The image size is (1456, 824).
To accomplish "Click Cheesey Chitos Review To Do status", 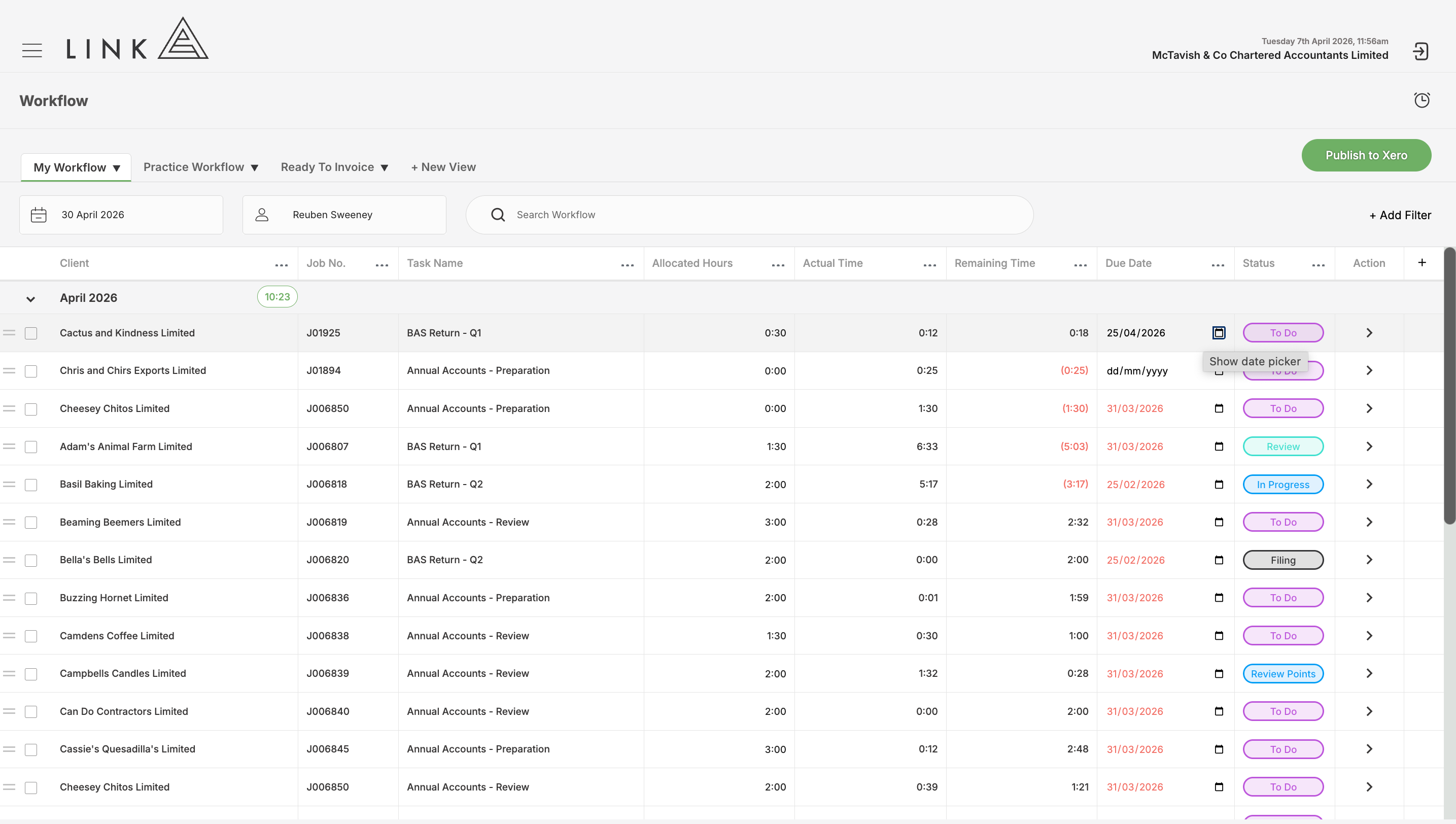I will tap(1283, 787).
